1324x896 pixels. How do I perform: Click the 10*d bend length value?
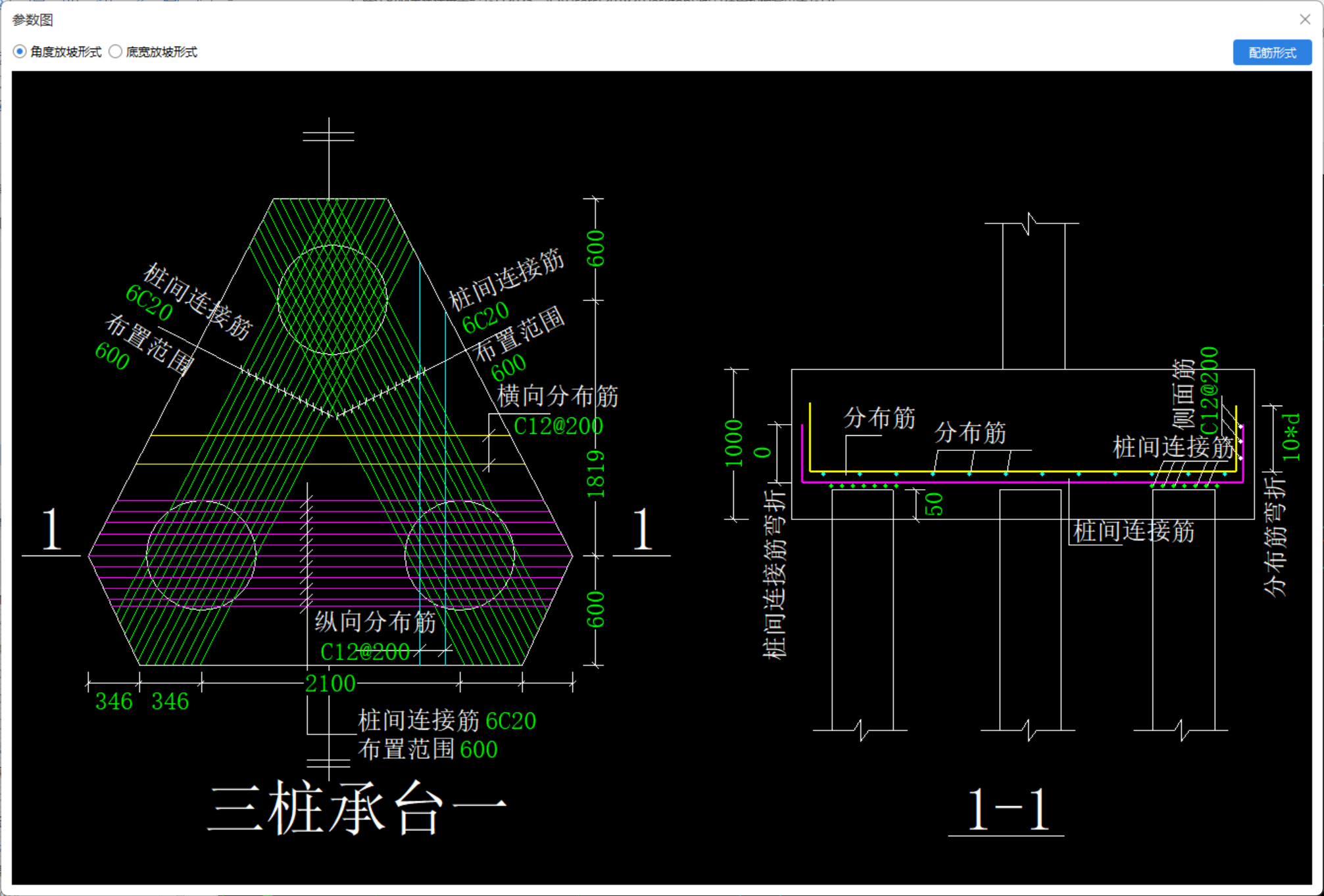pyautogui.click(x=1291, y=436)
